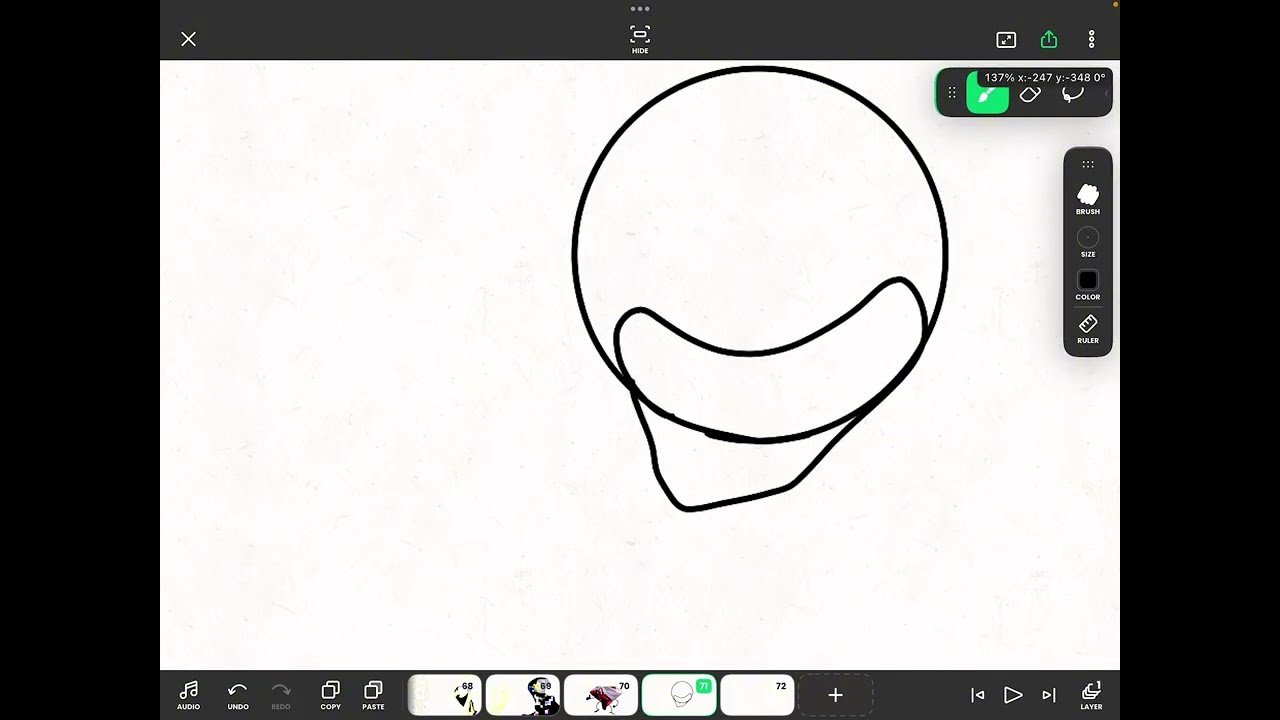Select frame 68 thumbnail

point(446,696)
